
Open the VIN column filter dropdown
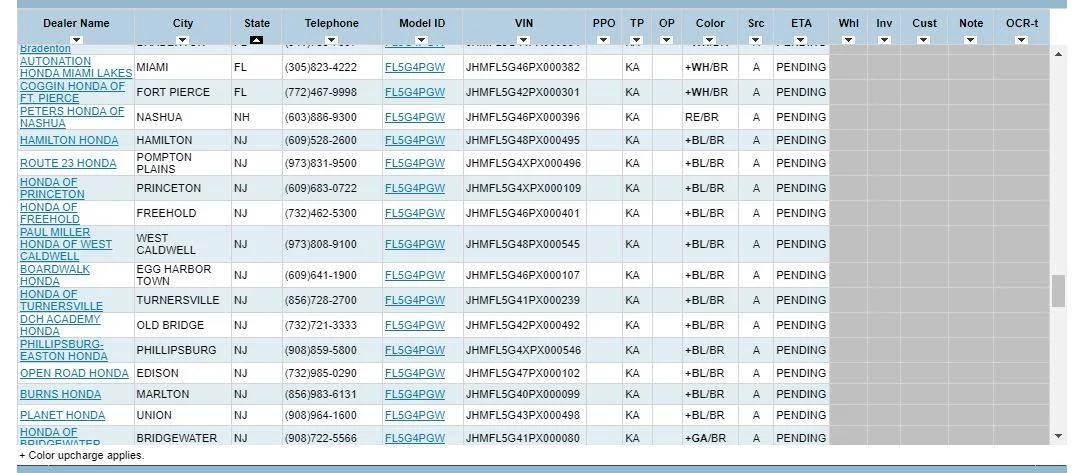point(524,40)
